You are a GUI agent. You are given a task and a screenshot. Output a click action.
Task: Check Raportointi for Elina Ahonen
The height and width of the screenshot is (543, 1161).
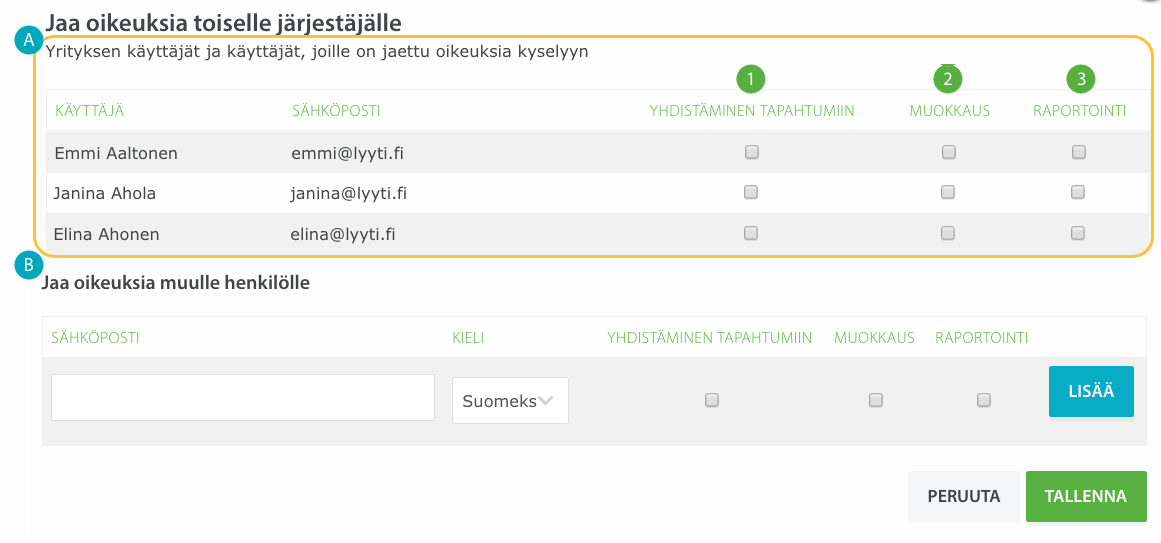1078,233
